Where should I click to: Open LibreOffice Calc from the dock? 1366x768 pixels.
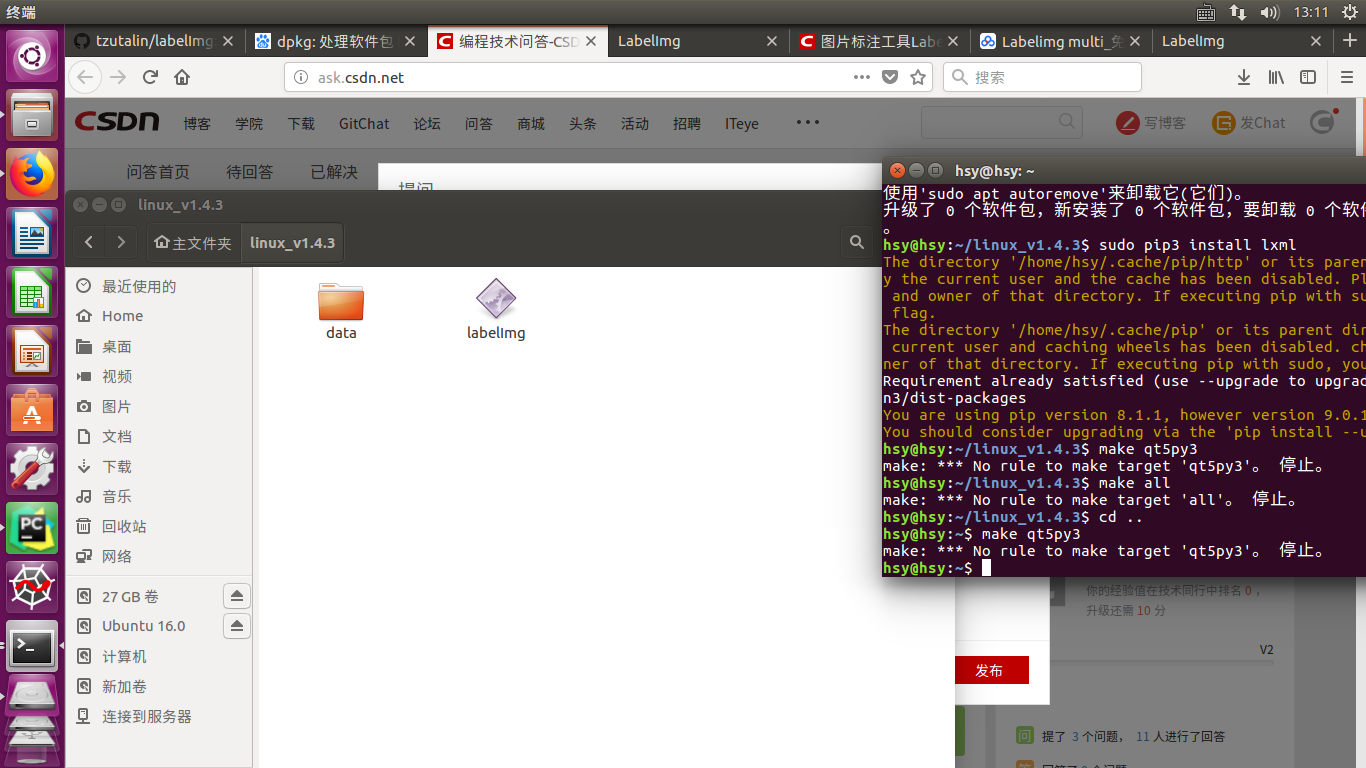32,293
